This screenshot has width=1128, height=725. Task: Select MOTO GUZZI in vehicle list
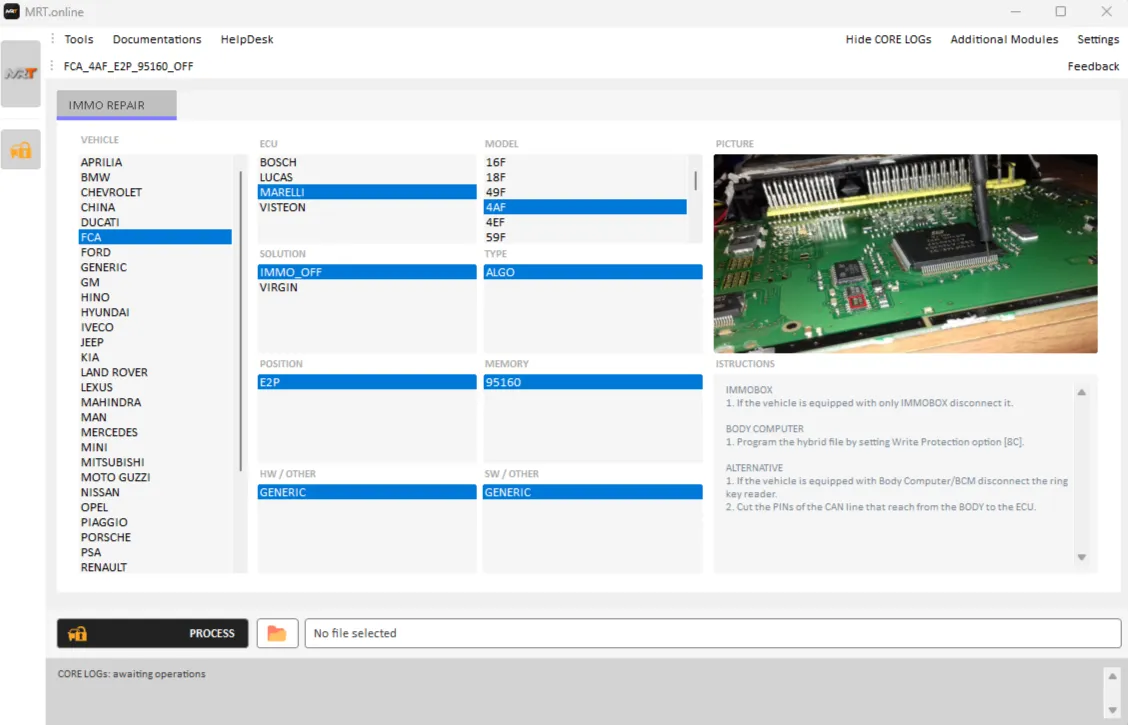click(x=155, y=478)
